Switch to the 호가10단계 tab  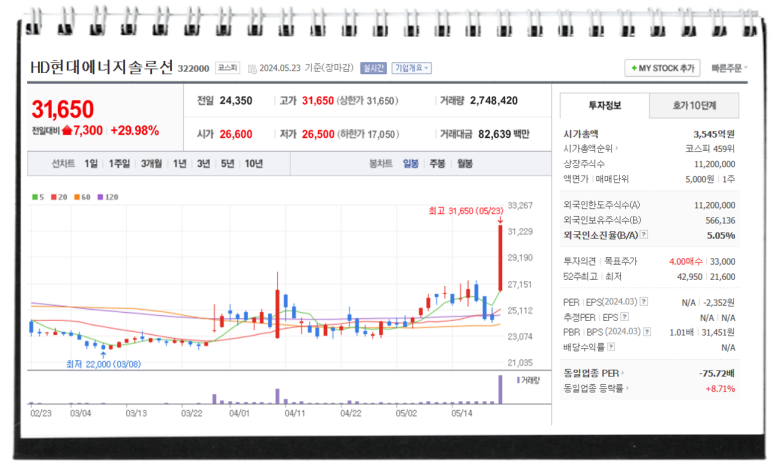(694, 106)
